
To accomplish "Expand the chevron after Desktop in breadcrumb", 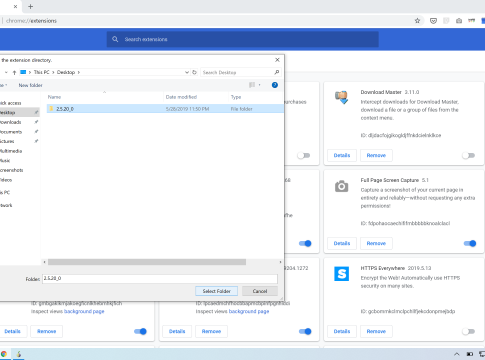I will click(79, 72).
